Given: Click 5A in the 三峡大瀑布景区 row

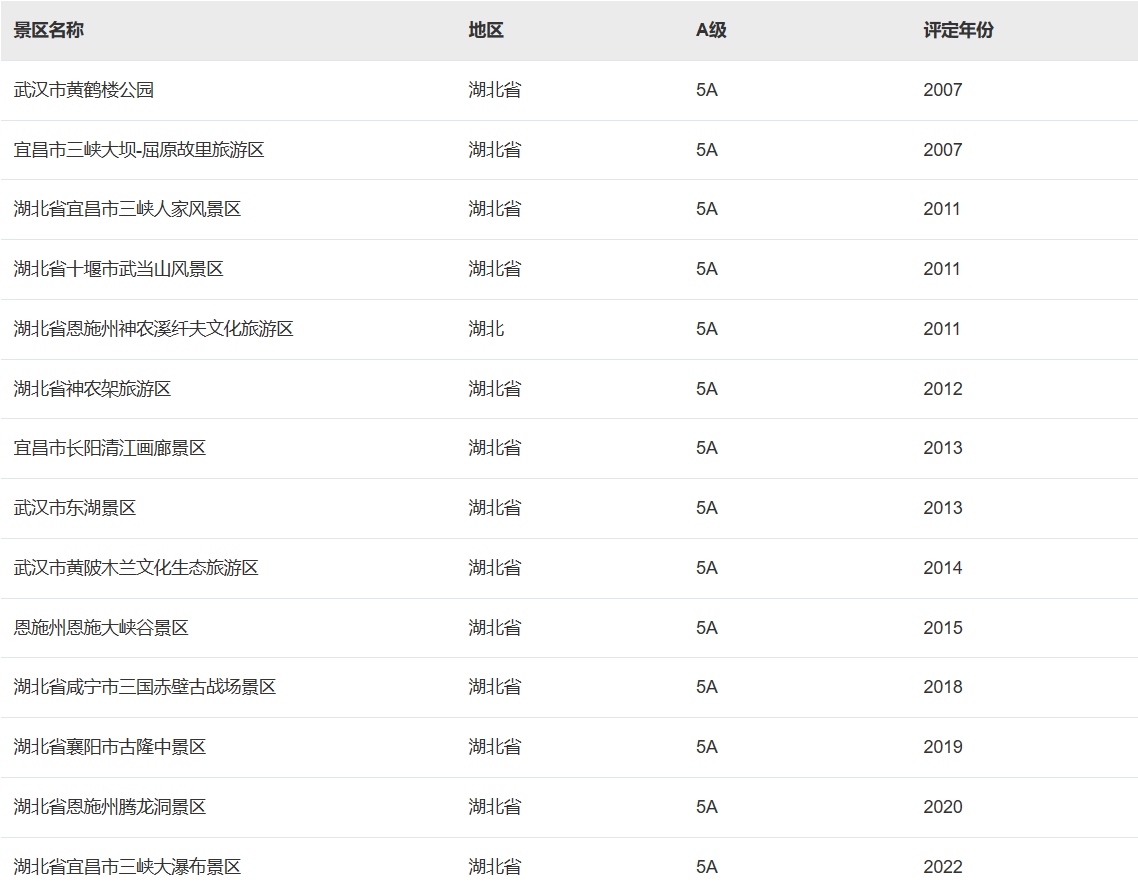Looking at the screenshot, I should [x=707, y=867].
